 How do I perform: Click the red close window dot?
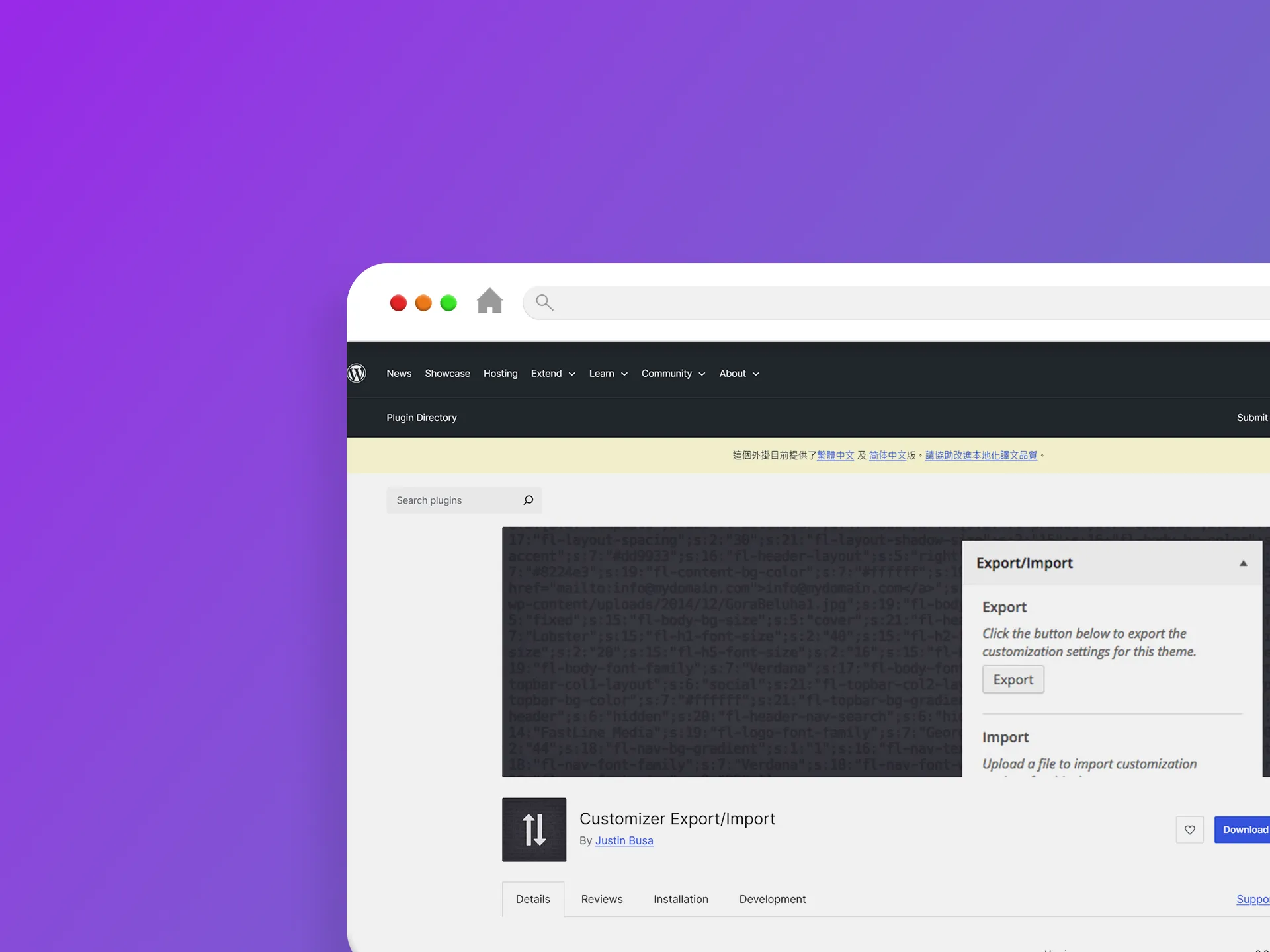click(398, 303)
